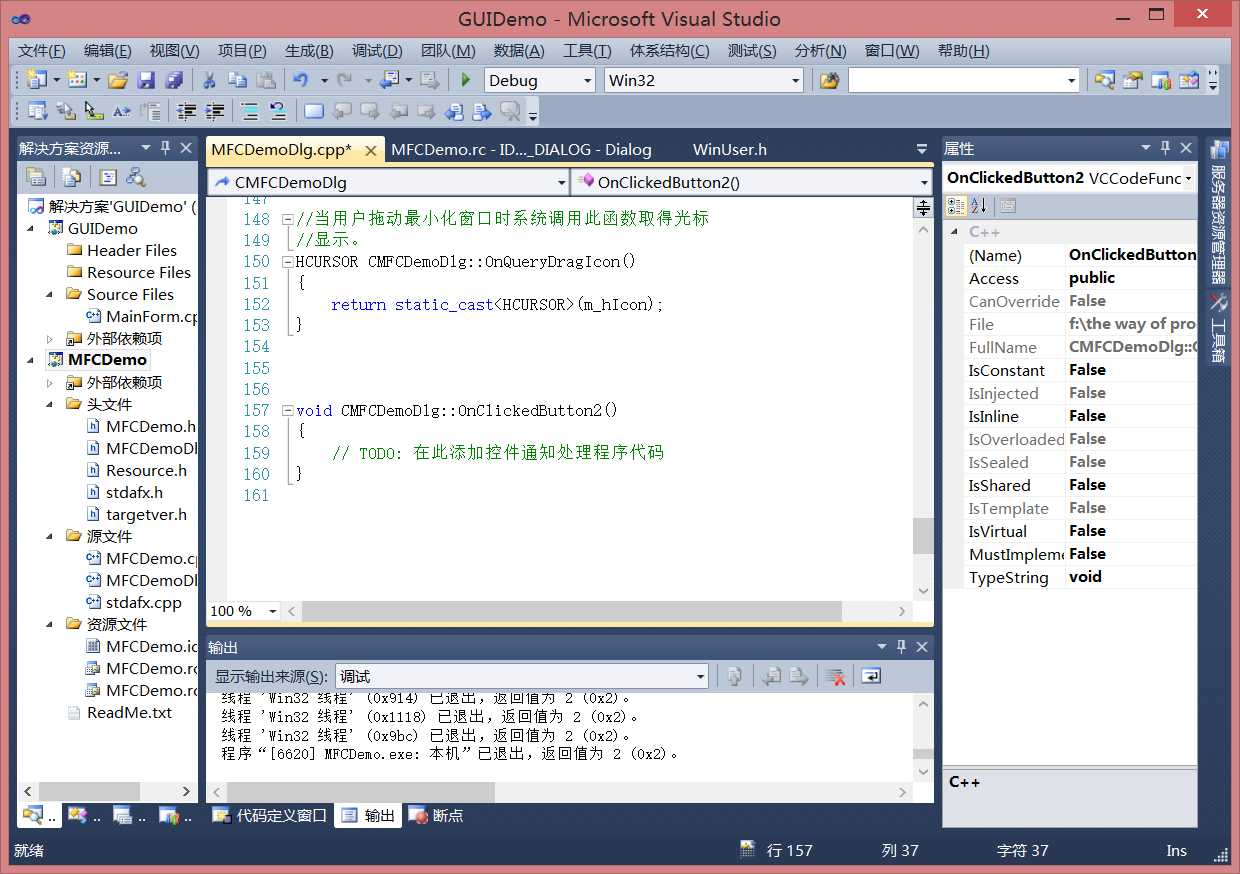Toggle Show All Files in Solution Explorer
The image size is (1240, 874).
click(x=71, y=178)
